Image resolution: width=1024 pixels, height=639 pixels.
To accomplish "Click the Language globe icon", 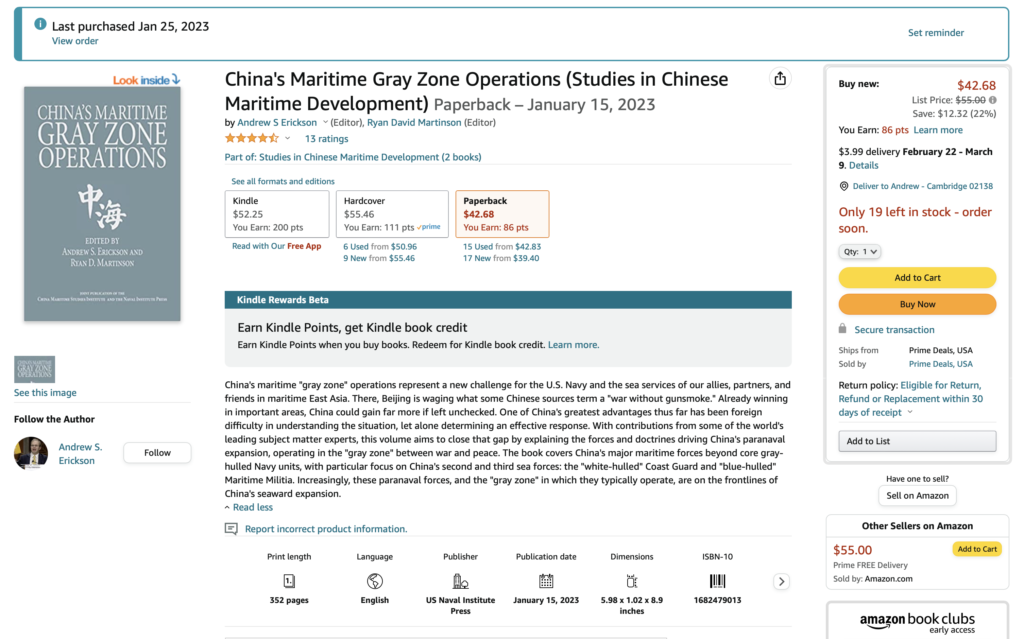I will tap(375, 580).
